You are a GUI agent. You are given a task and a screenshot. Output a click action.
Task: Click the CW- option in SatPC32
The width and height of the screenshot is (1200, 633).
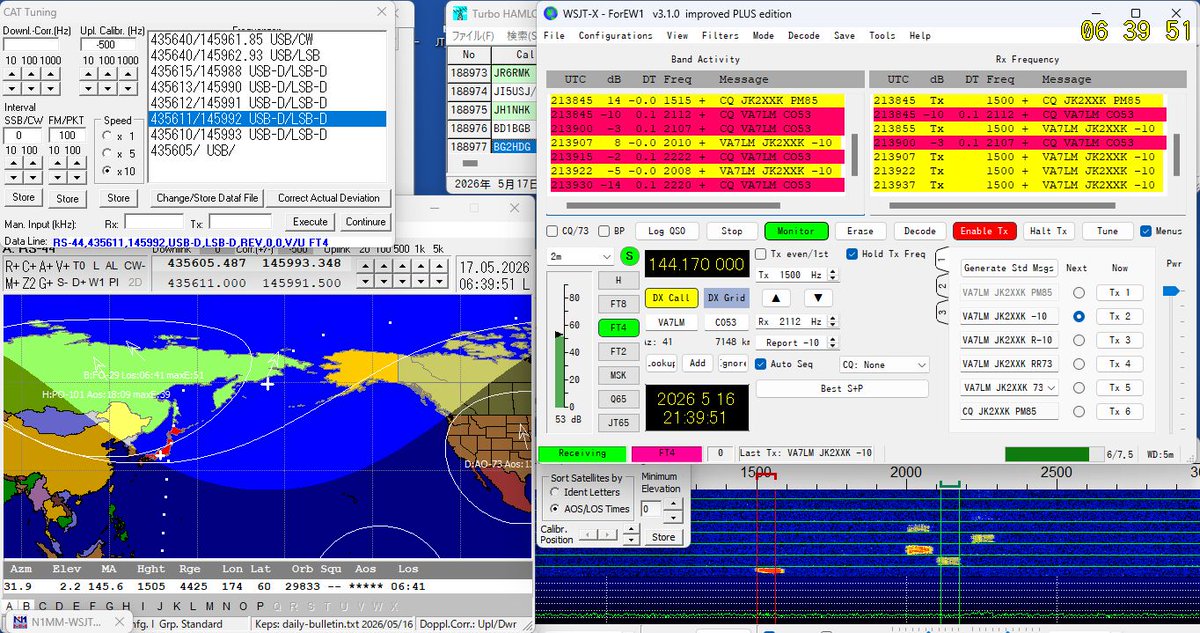tap(135, 266)
